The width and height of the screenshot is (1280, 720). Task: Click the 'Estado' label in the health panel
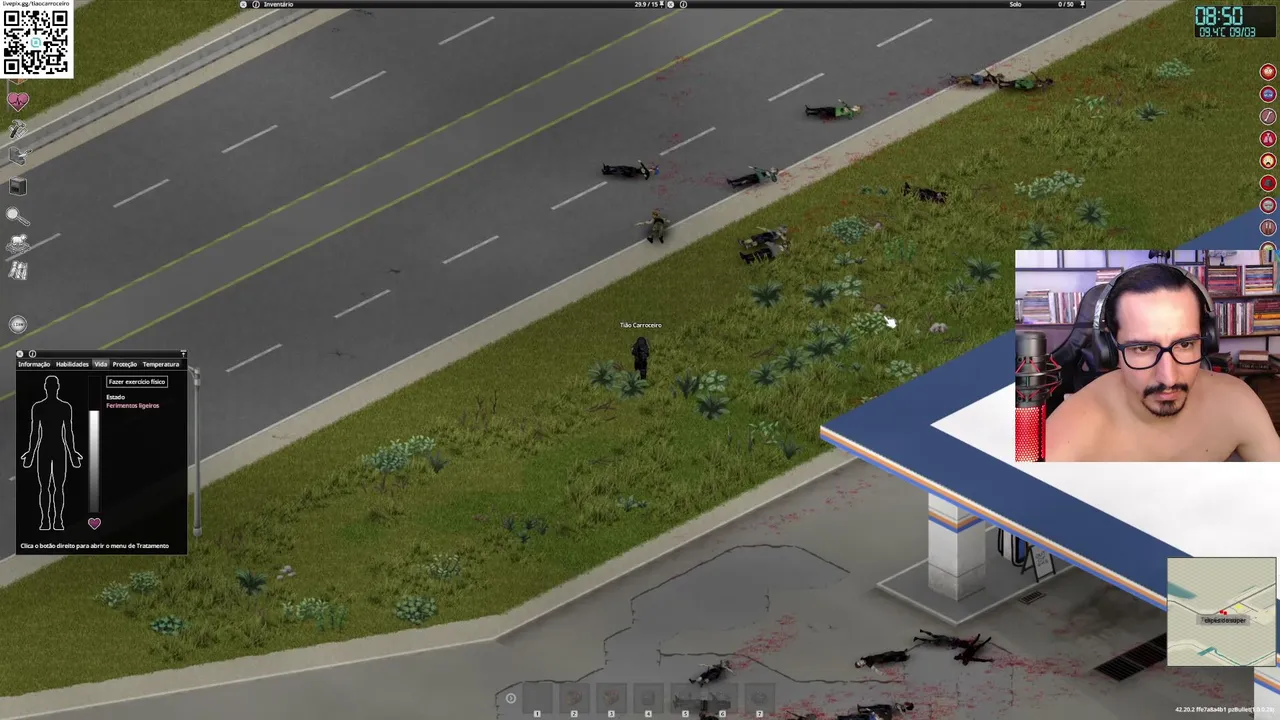pos(116,397)
